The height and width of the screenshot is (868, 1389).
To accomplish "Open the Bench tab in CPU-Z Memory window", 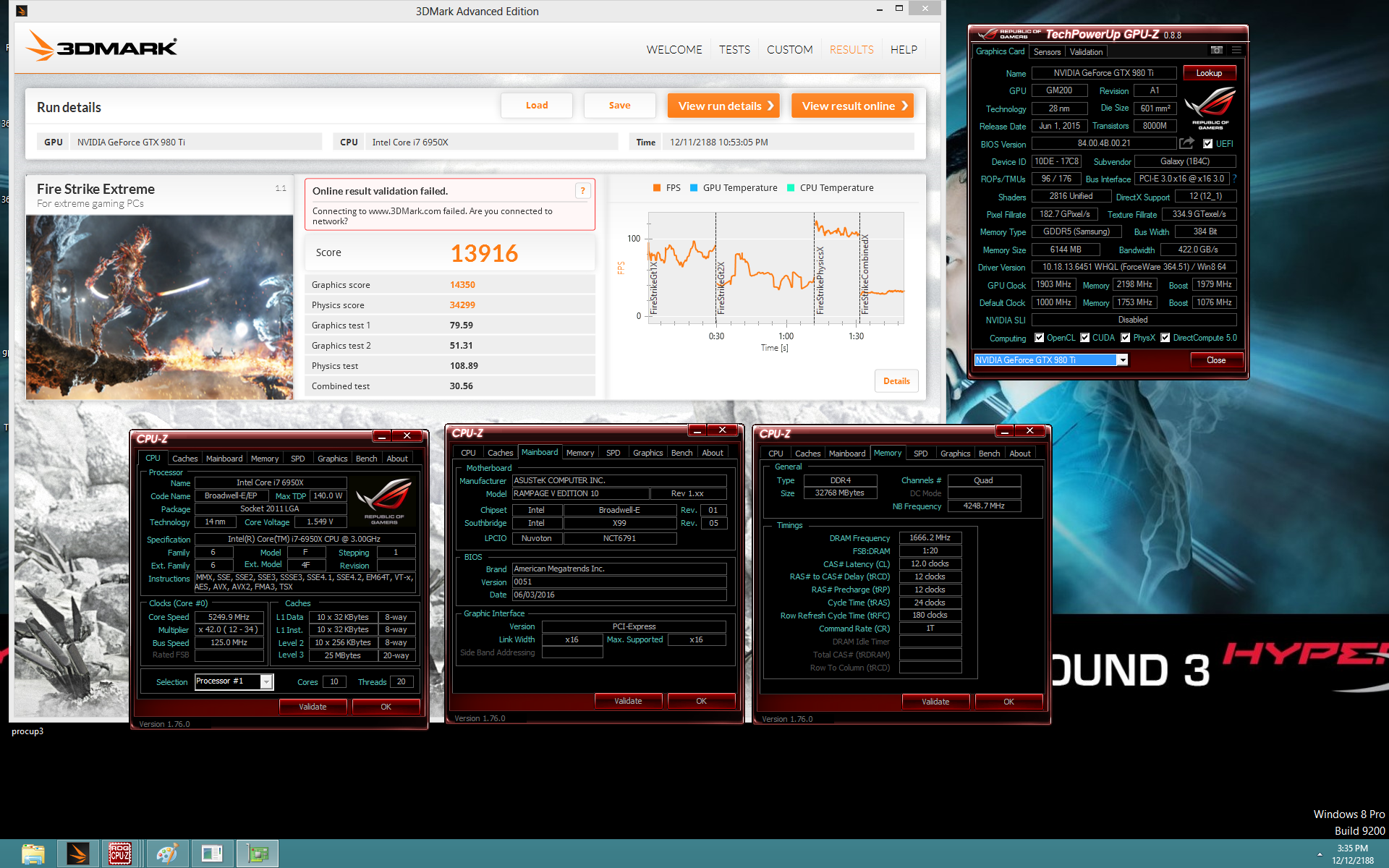I will click(989, 454).
